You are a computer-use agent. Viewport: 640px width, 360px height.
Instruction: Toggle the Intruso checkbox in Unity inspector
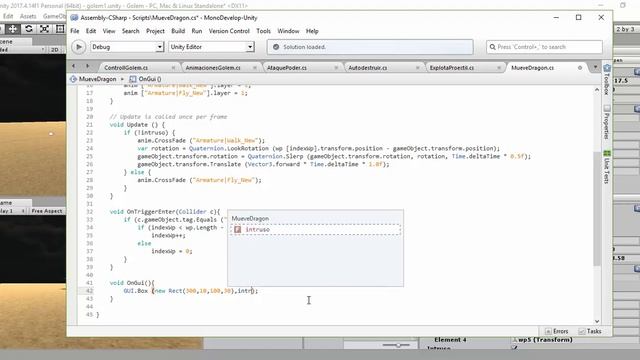514,348
